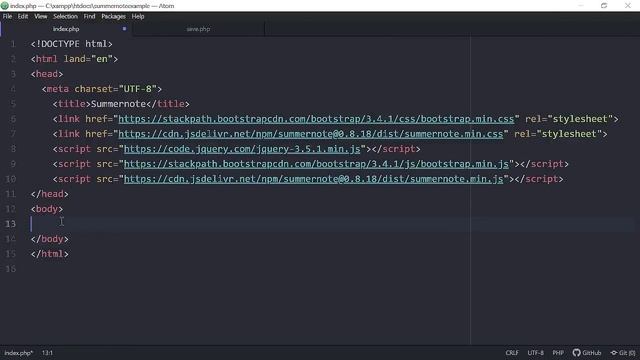Open the Help menu
The width and height of the screenshot is (640, 360).
pos(138,16)
